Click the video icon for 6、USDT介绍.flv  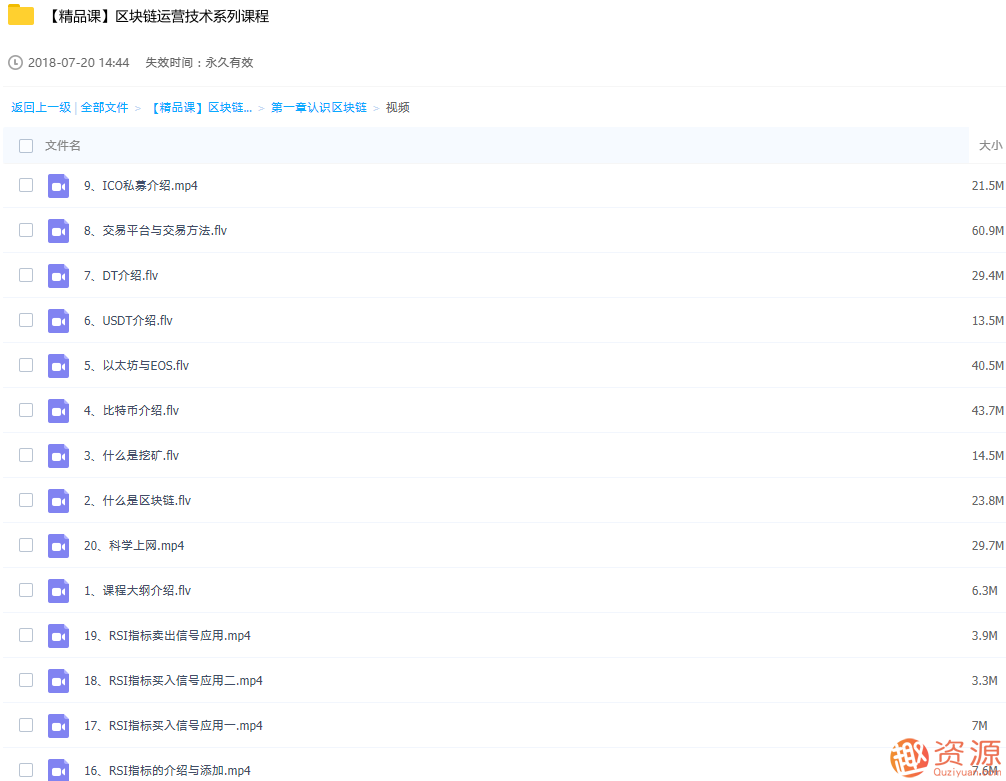(x=58, y=321)
